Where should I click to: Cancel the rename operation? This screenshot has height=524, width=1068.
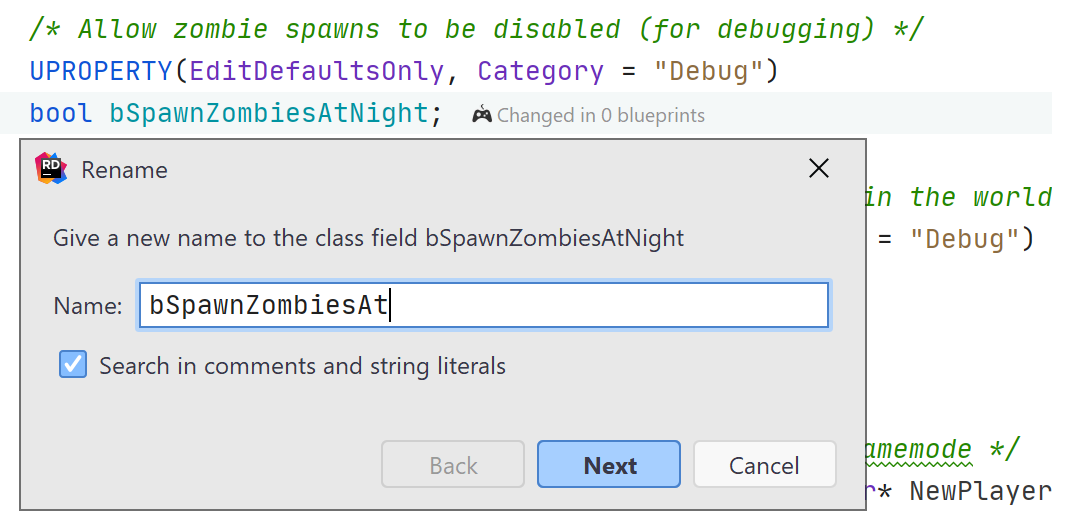(764, 465)
